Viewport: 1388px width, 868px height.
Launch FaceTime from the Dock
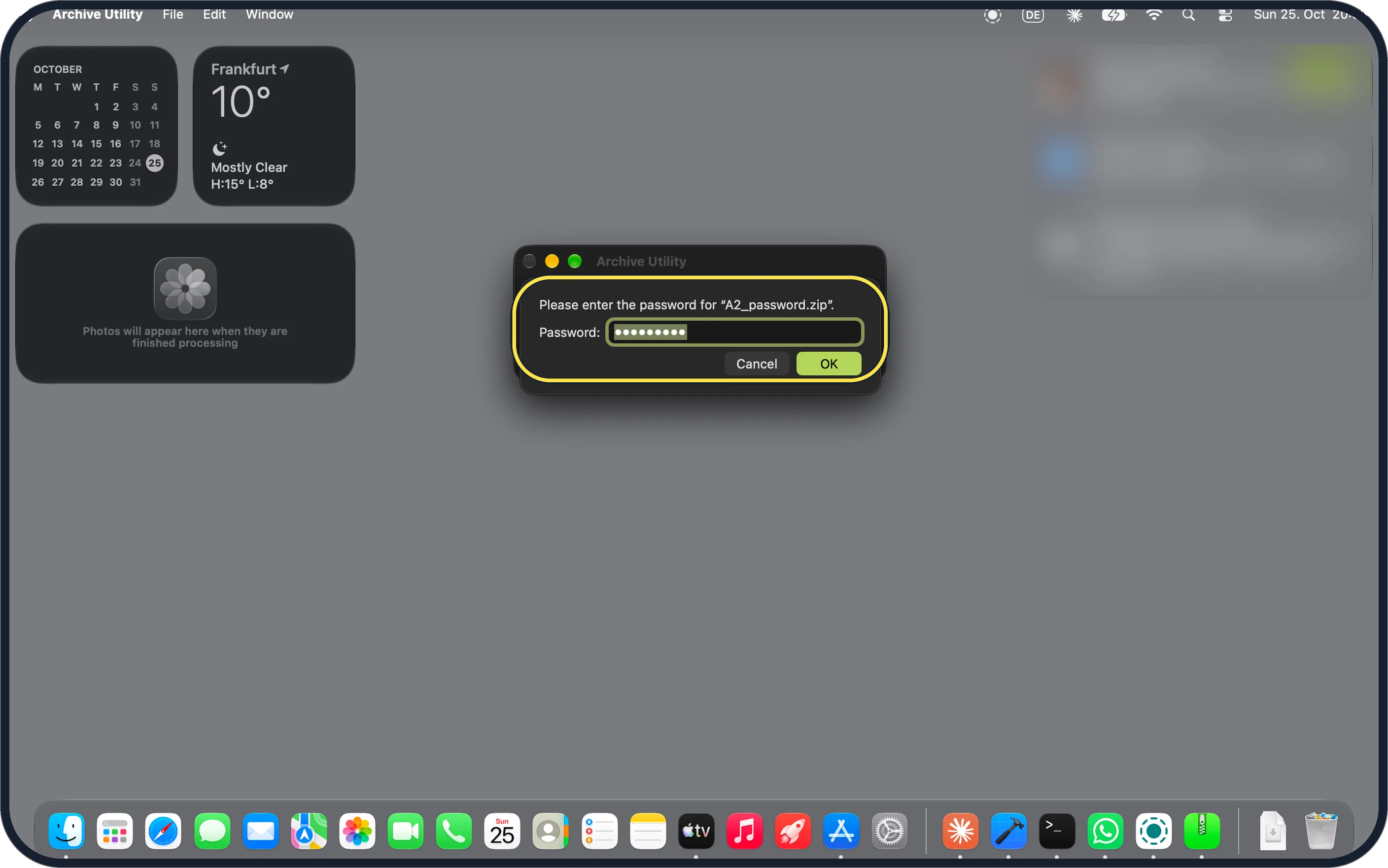[x=406, y=831]
